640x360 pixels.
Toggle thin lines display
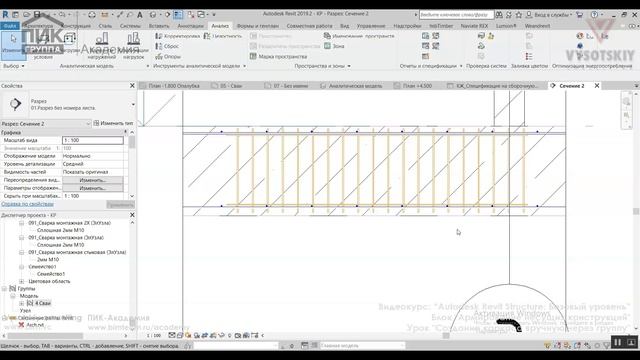(178, 15)
